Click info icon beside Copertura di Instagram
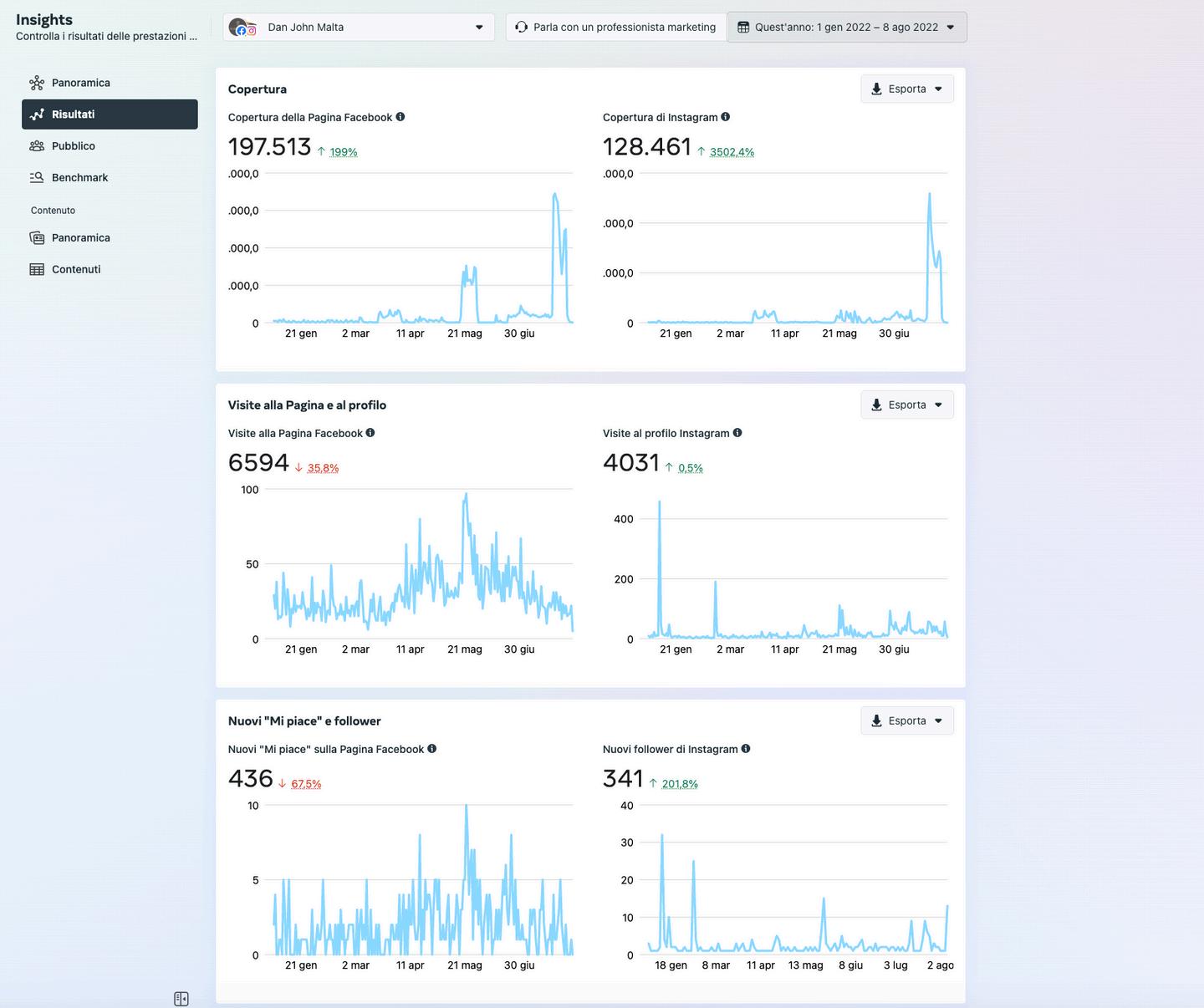1204x1008 pixels. pyautogui.click(x=725, y=117)
